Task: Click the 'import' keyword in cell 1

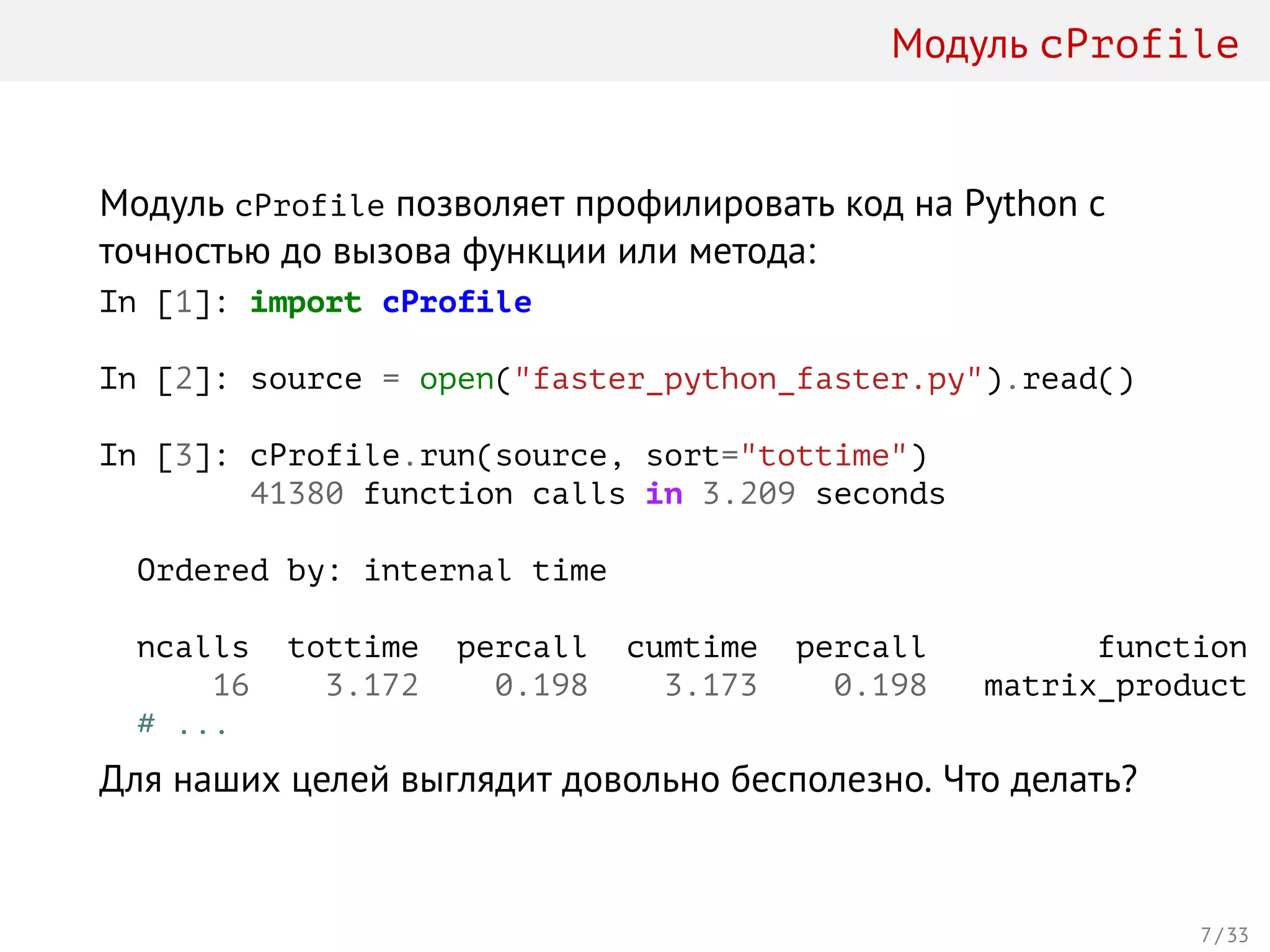Action: point(306,303)
